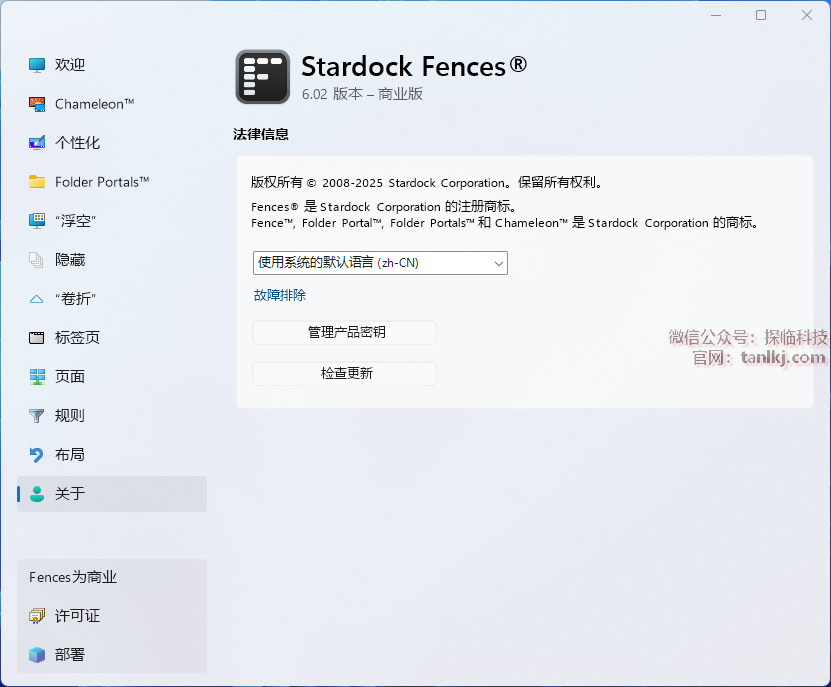Screen dimensions: 831x687
Task: Go to the Chameleon™ section
Action: click(x=112, y=104)
